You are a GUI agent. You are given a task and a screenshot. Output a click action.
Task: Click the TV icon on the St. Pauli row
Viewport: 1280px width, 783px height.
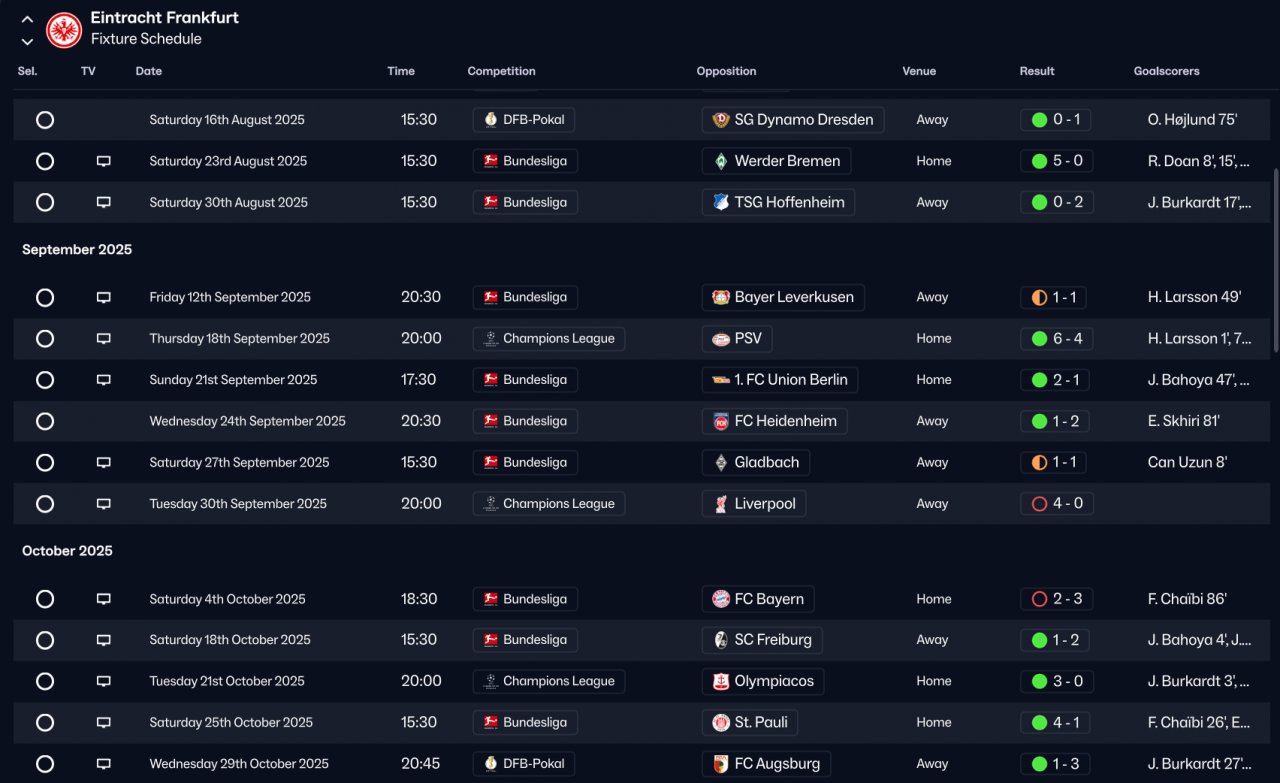tap(103, 722)
